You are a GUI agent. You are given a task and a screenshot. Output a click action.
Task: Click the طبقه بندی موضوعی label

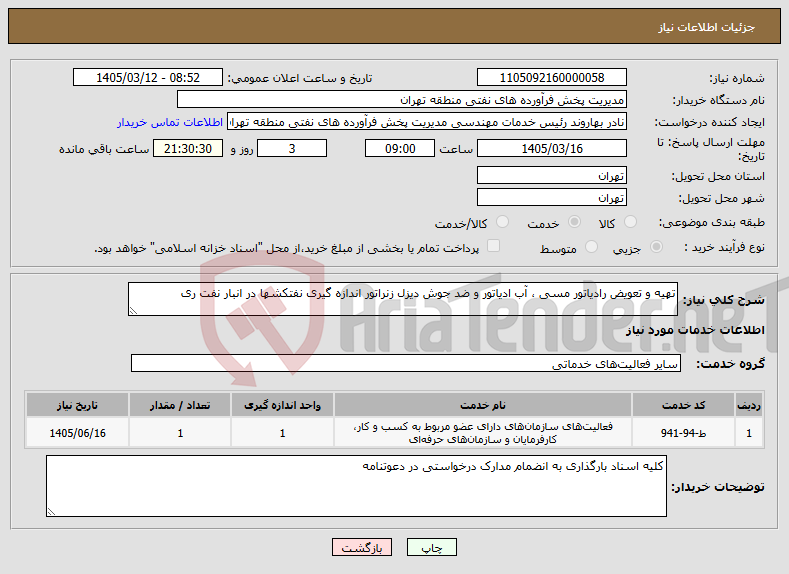(x=712, y=222)
